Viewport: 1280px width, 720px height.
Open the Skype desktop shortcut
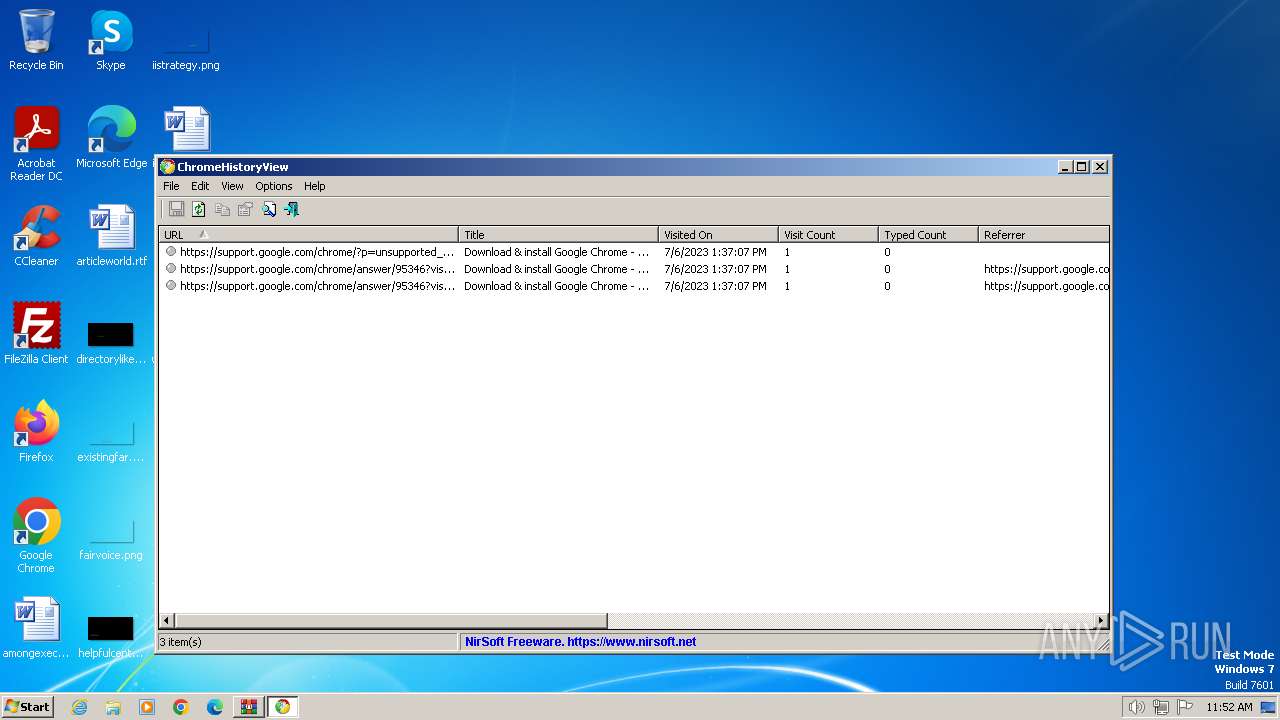(111, 40)
